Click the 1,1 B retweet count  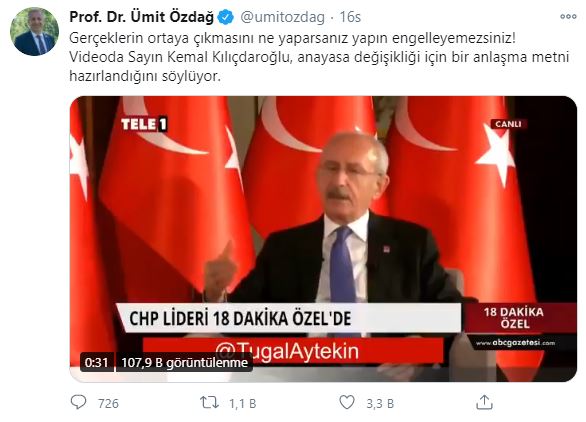[x=243, y=403]
